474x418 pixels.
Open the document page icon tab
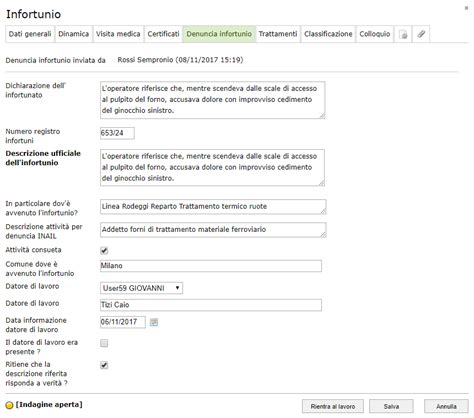coord(403,34)
